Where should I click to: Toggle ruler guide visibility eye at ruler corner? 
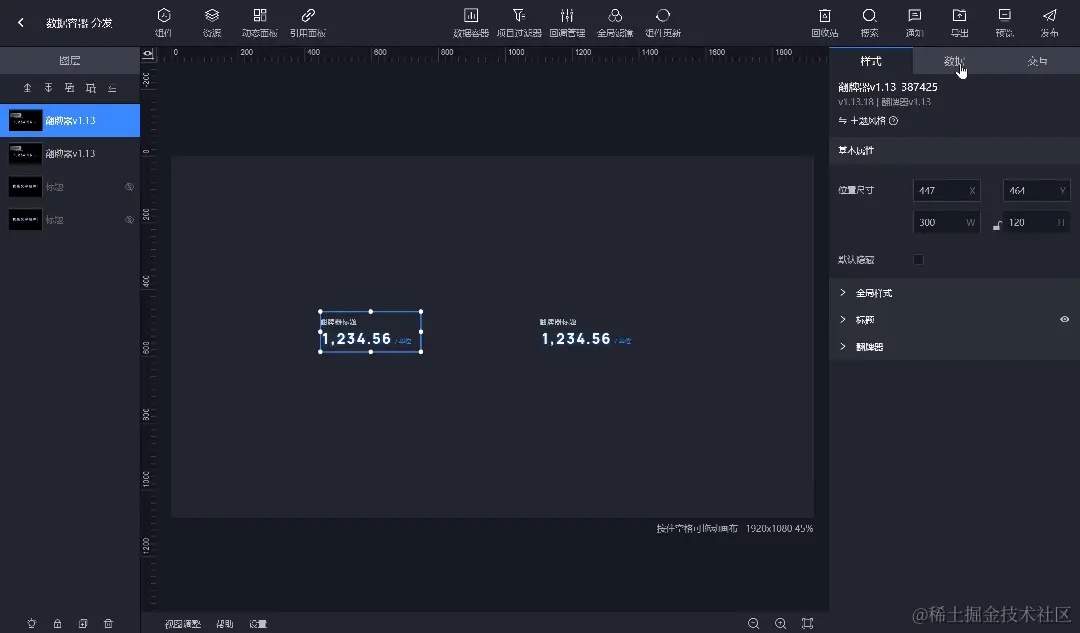point(147,54)
